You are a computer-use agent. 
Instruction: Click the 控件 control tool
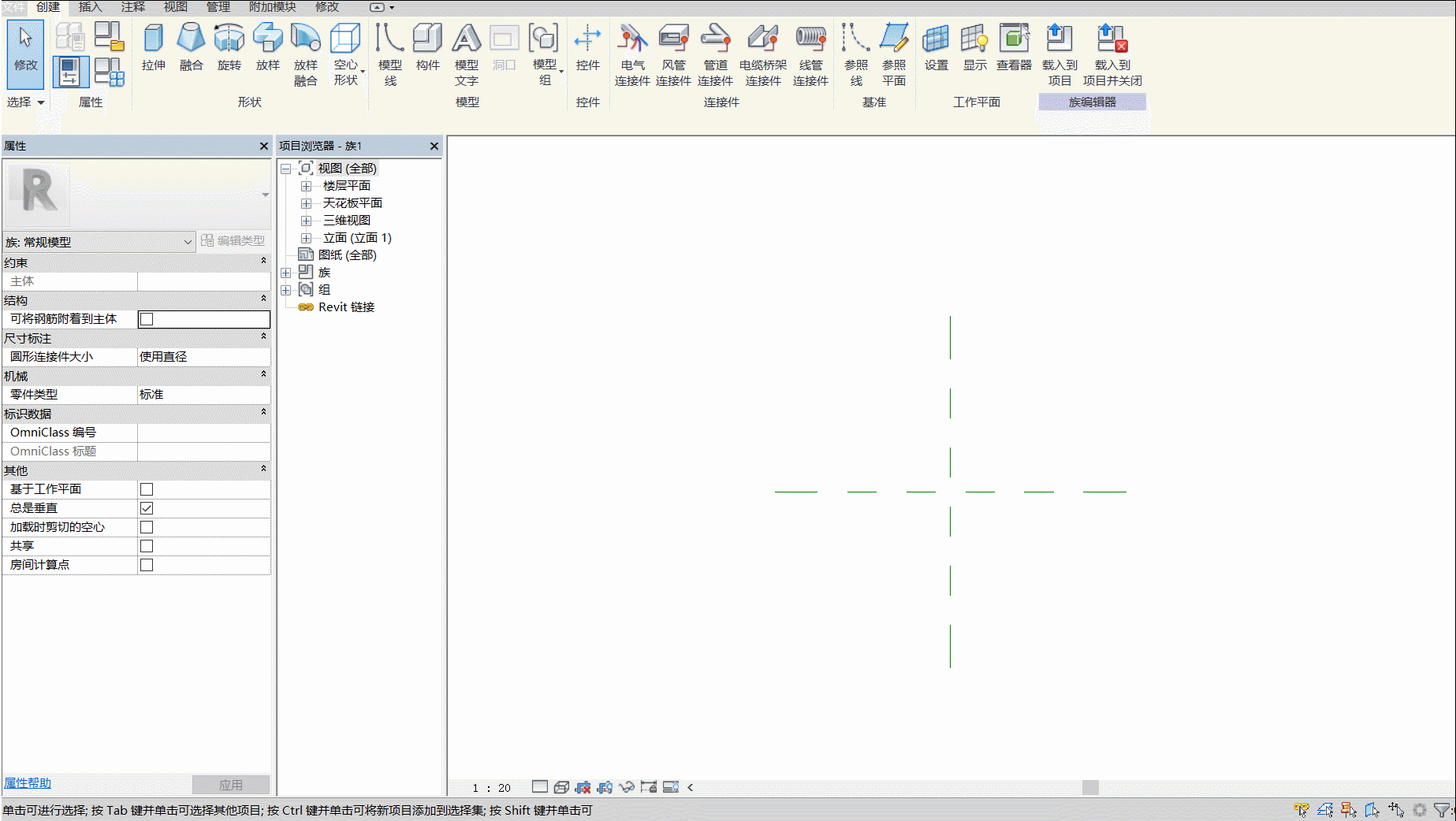pos(588,47)
